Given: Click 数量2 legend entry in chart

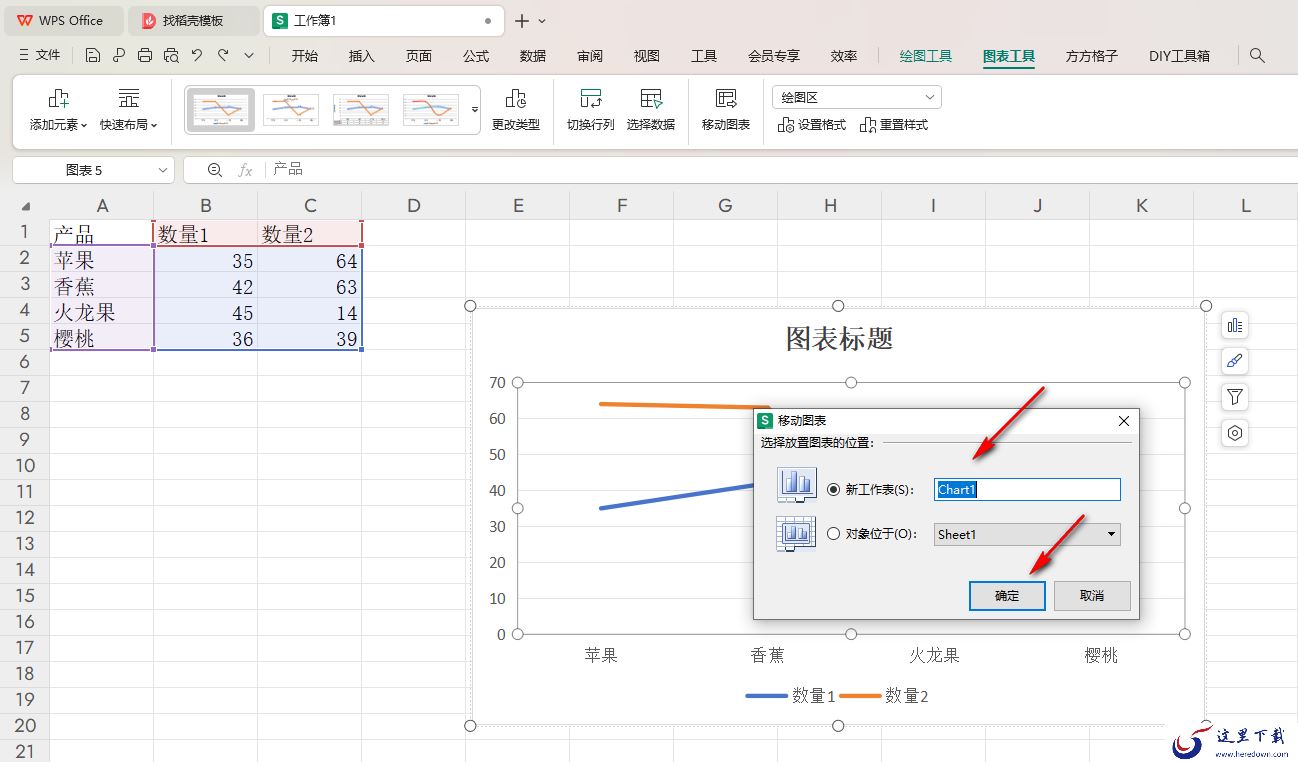Looking at the screenshot, I should point(884,696).
